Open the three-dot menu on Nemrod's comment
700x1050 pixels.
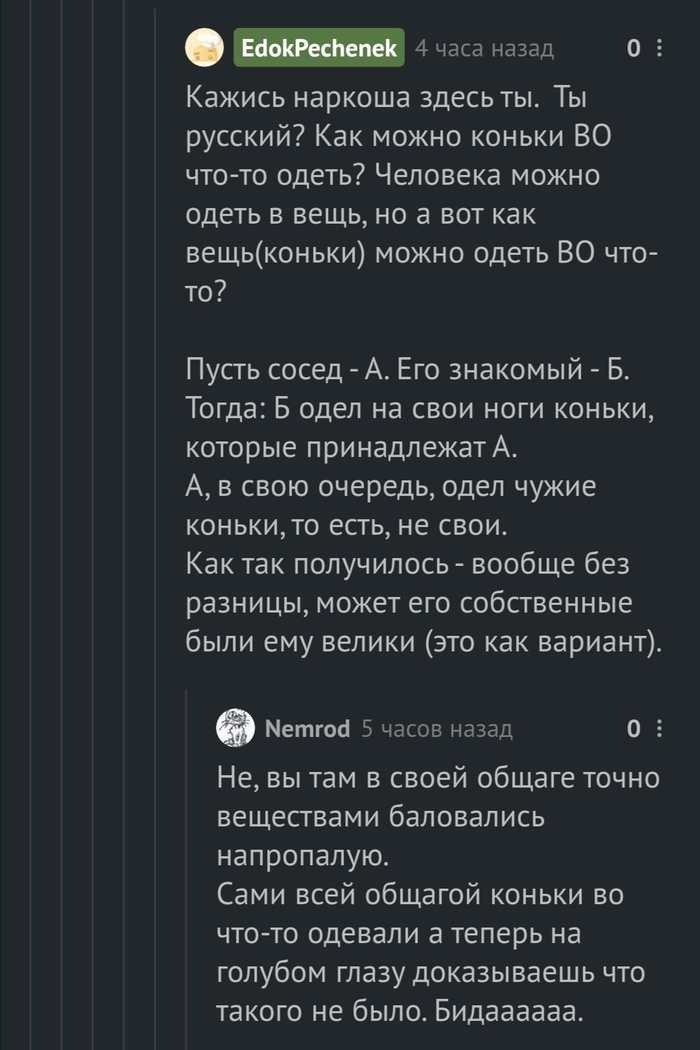(x=658, y=729)
